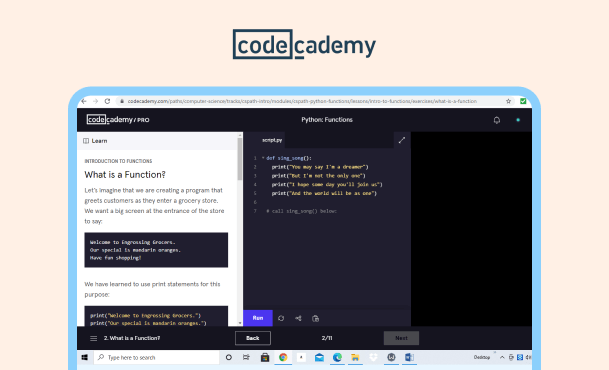Viewport: 609px width, 370px height.
Task: Click the padlock site info icon
Action: tap(122, 101)
